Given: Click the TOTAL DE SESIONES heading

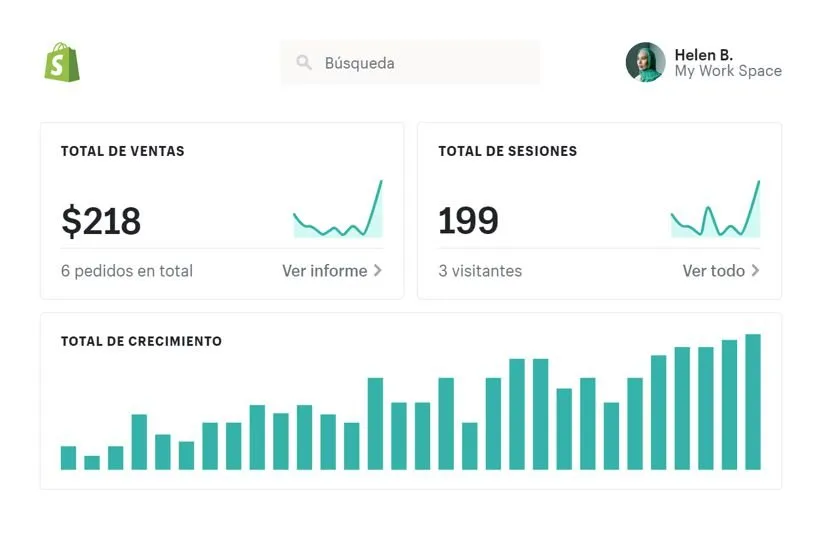Looking at the screenshot, I should click(x=507, y=151).
